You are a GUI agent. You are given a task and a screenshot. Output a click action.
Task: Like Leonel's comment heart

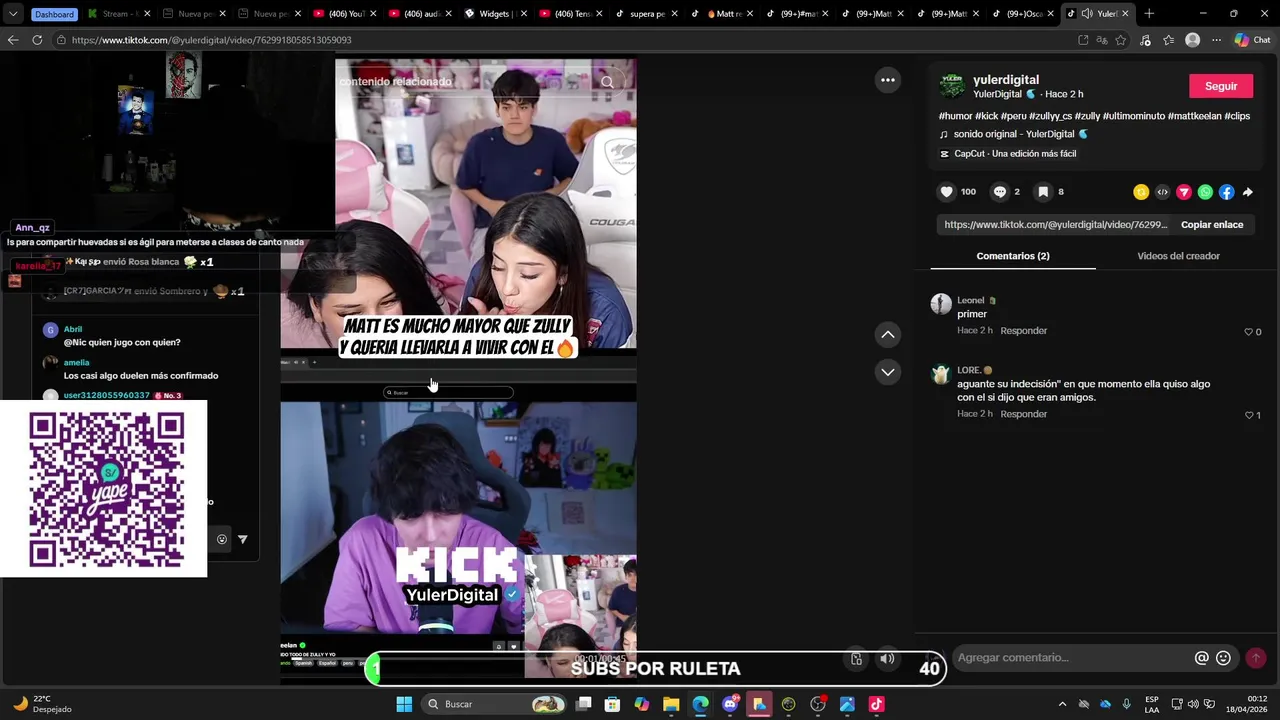point(1248,332)
